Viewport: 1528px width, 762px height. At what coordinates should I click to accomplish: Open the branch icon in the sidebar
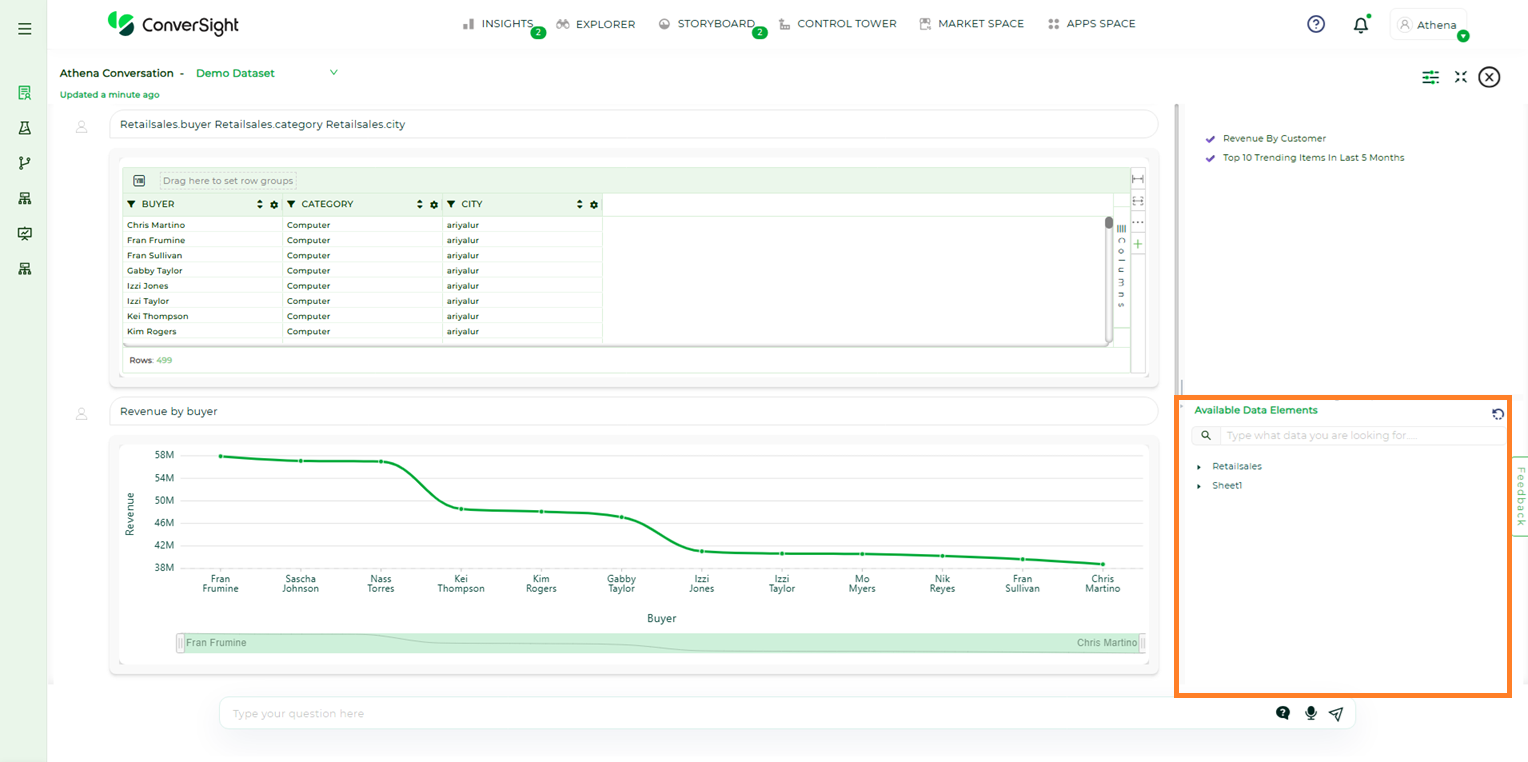(25, 163)
